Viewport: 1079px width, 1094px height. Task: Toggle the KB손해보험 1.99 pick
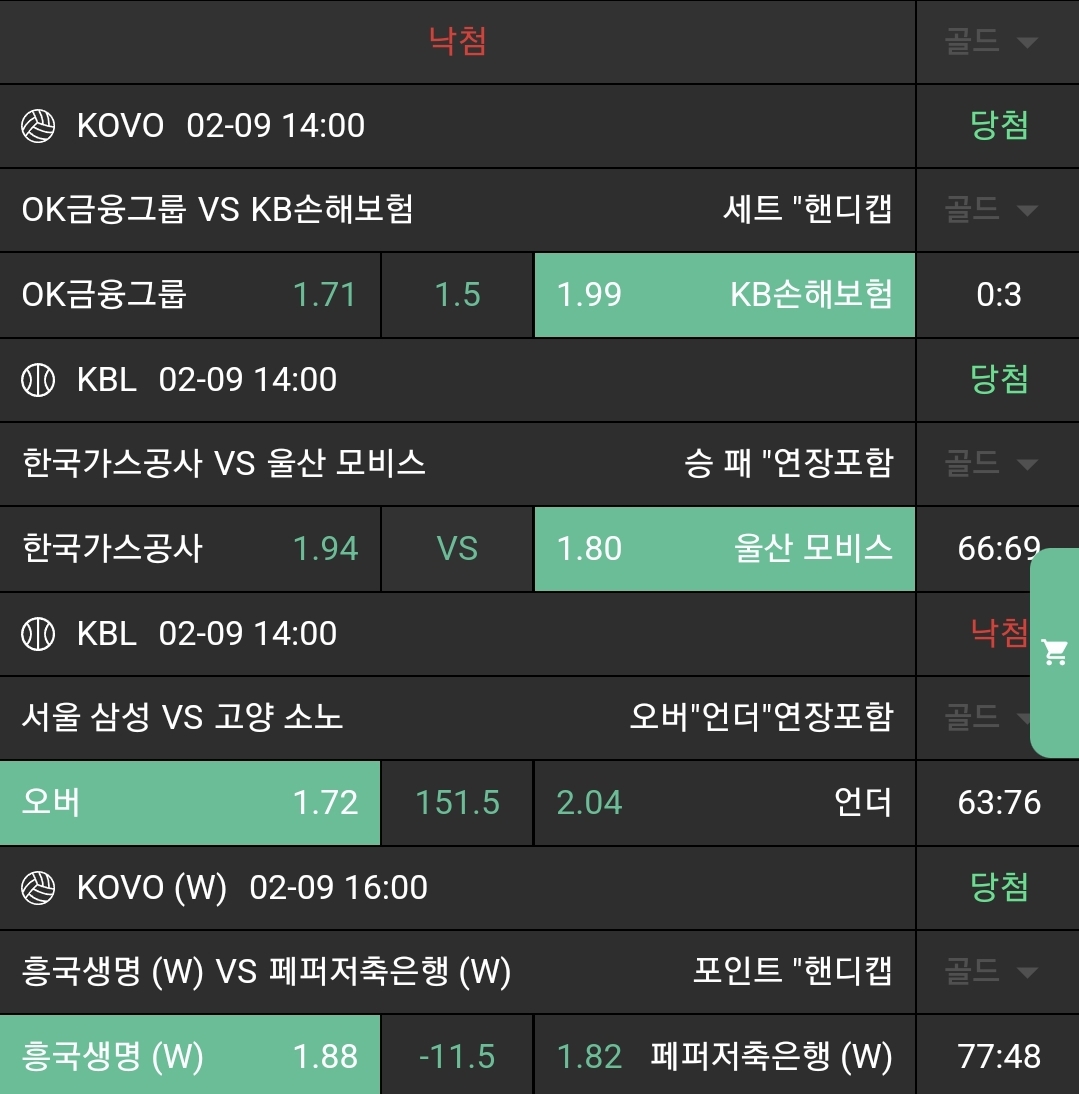coord(724,295)
